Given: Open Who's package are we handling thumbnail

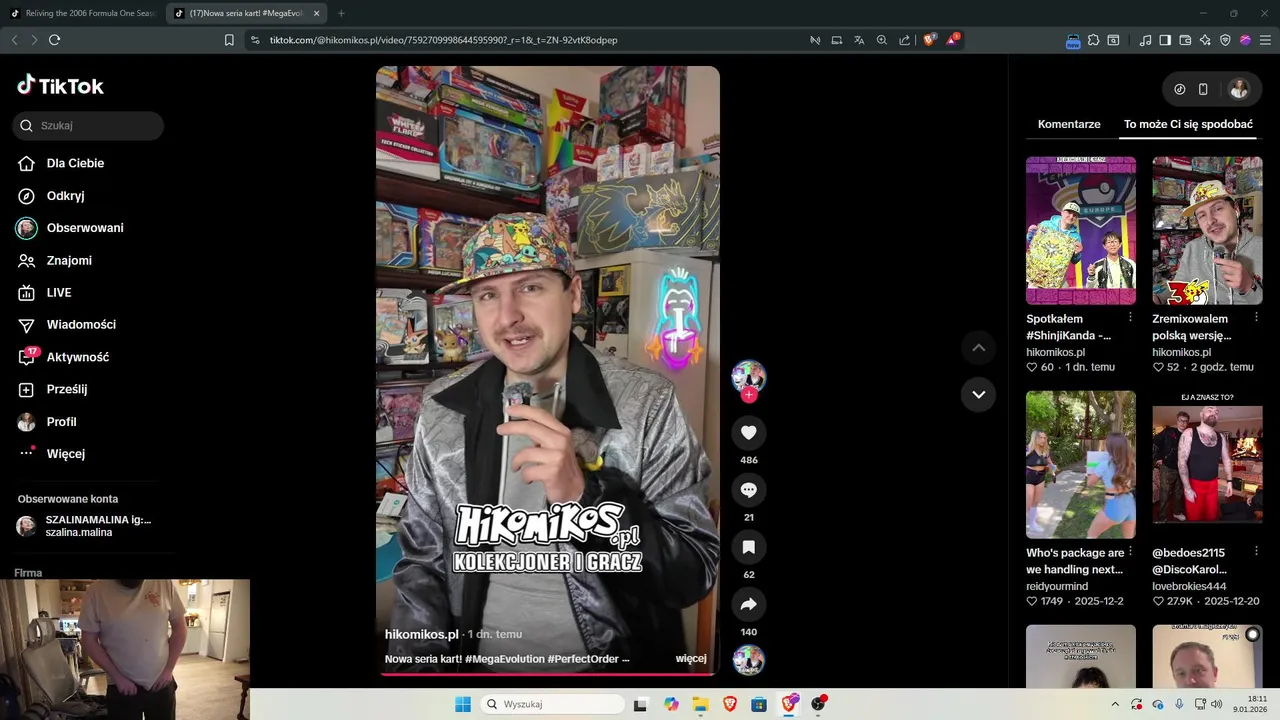Looking at the screenshot, I should click(1081, 464).
